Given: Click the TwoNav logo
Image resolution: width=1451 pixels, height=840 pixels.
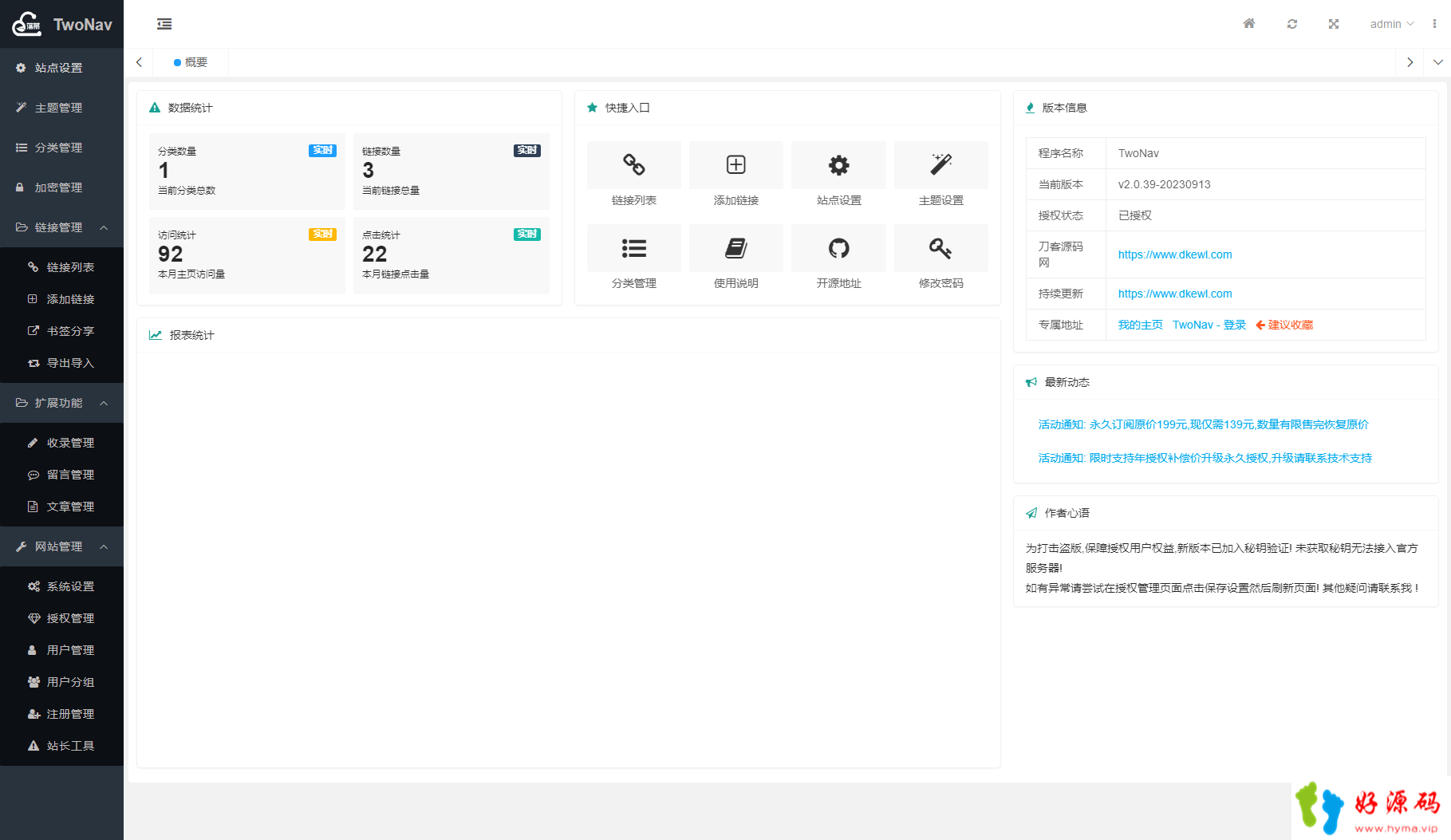Looking at the screenshot, I should pyautogui.click(x=61, y=24).
